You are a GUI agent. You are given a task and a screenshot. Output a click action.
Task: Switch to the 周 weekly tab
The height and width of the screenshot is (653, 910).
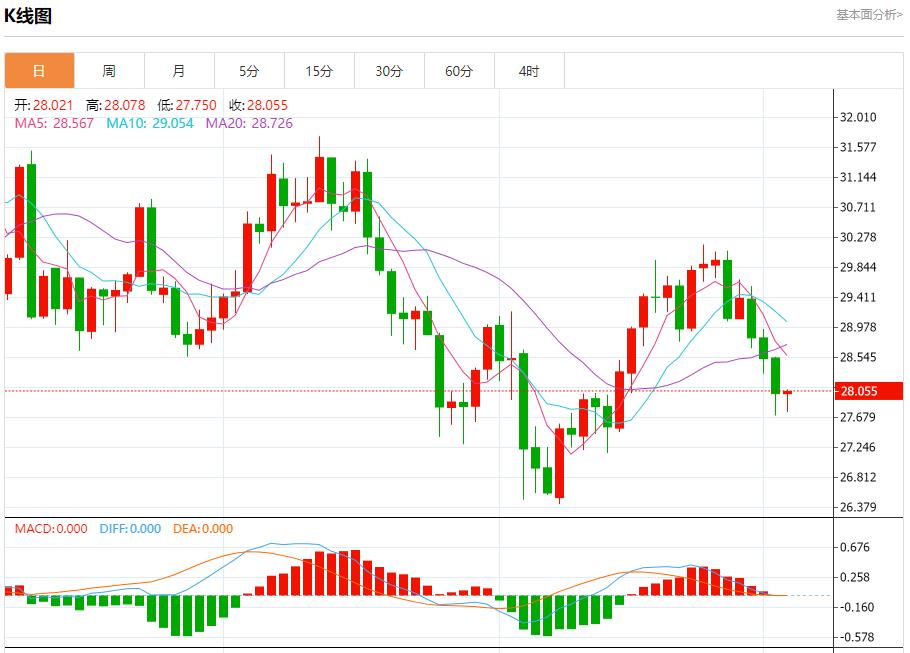tap(109, 71)
